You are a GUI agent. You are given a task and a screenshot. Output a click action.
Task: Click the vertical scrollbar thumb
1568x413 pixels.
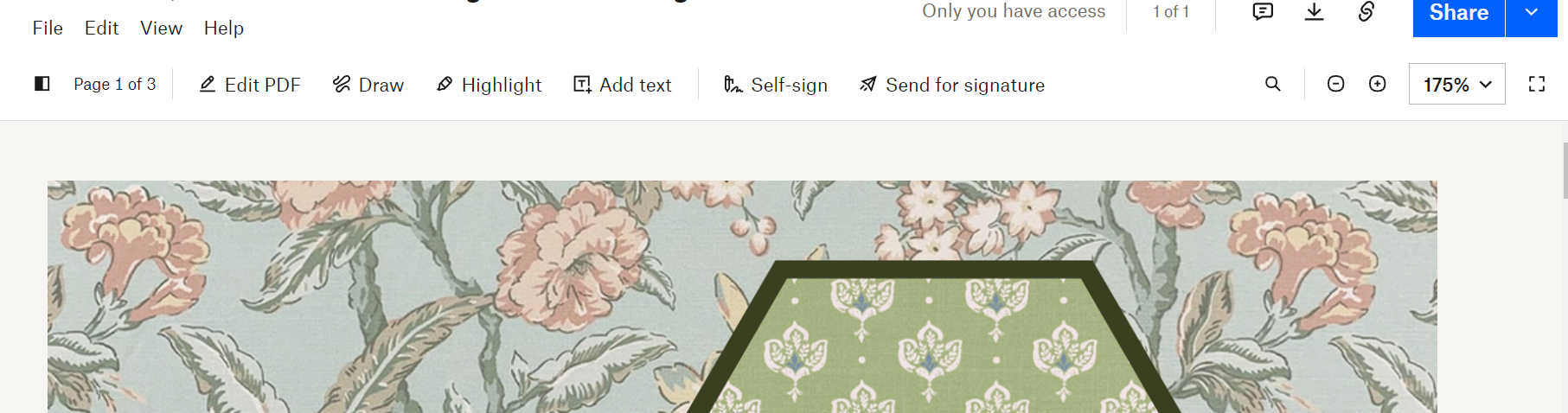1565,171
